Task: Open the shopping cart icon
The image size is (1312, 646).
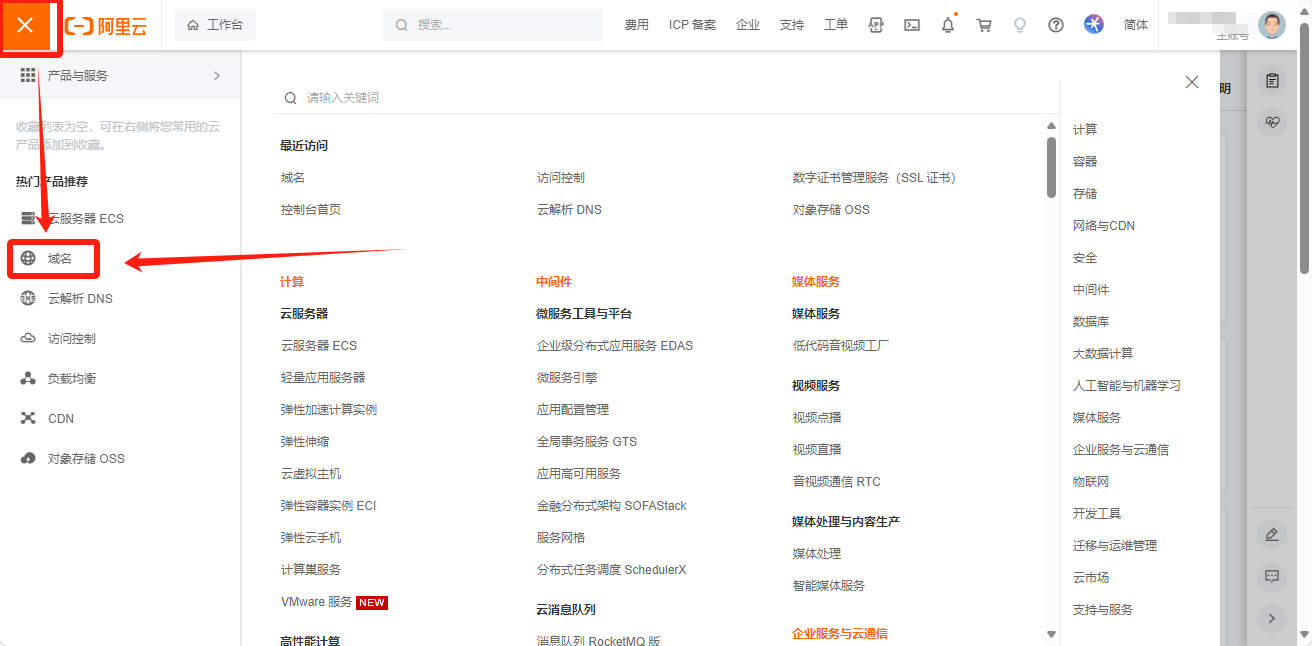Action: point(984,25)
